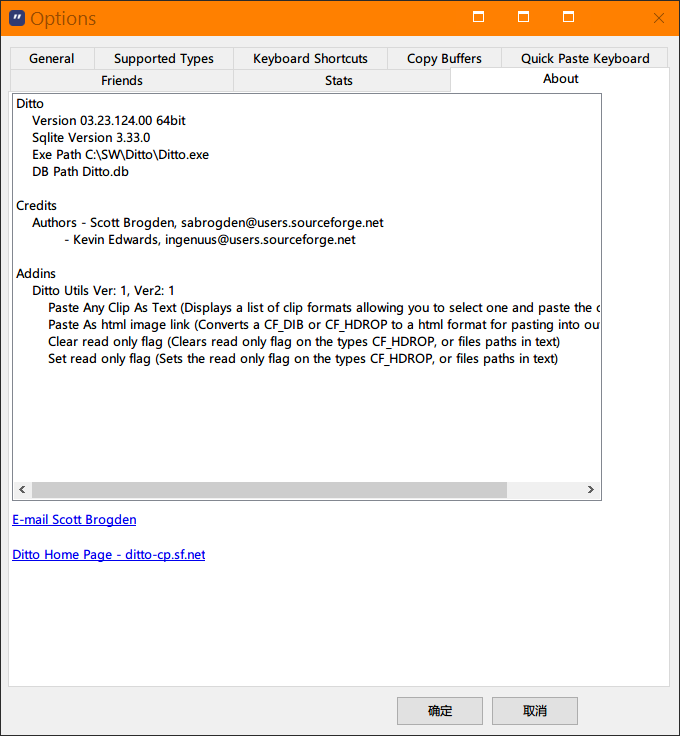
Task: Select the About tab
Action: pos(560,79)
